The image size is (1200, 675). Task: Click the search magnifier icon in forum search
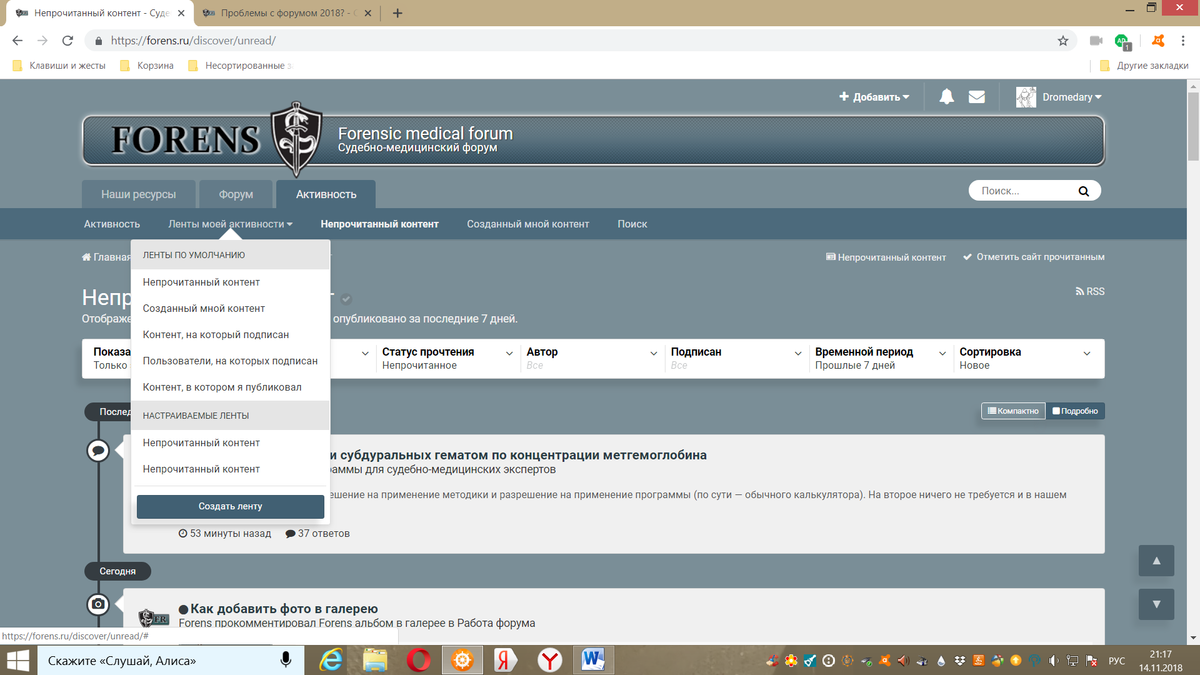pyautogui.click(x=1084, y=191)
